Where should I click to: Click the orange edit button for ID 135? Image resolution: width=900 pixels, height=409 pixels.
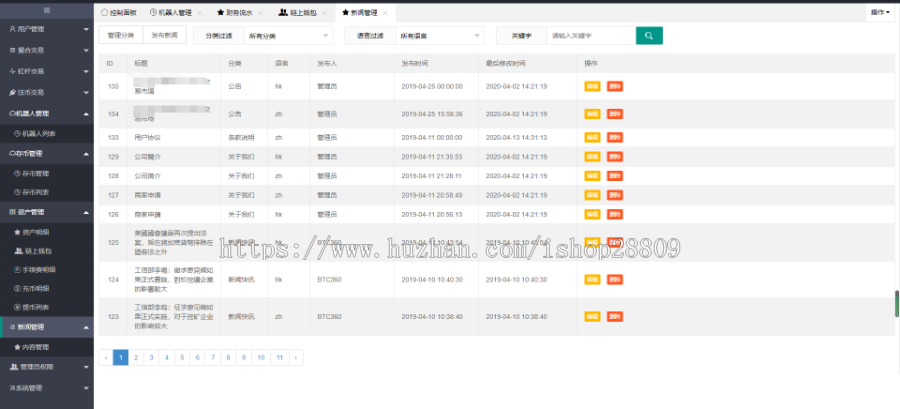click(x=592, y=86)
